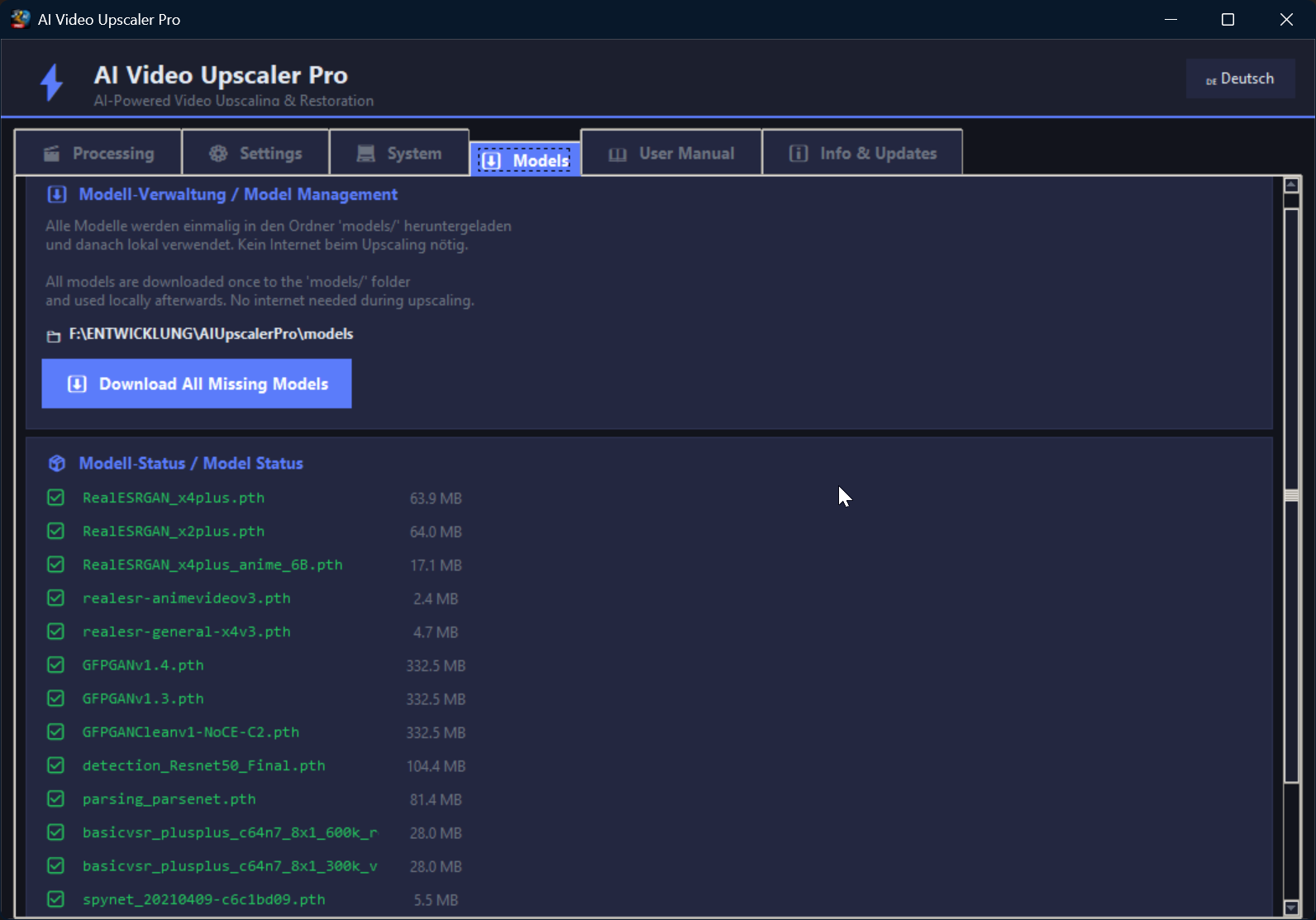Click the check beside realesr-general-x4v3.pth
The image size is (1316, 920).
coord(55,632)
